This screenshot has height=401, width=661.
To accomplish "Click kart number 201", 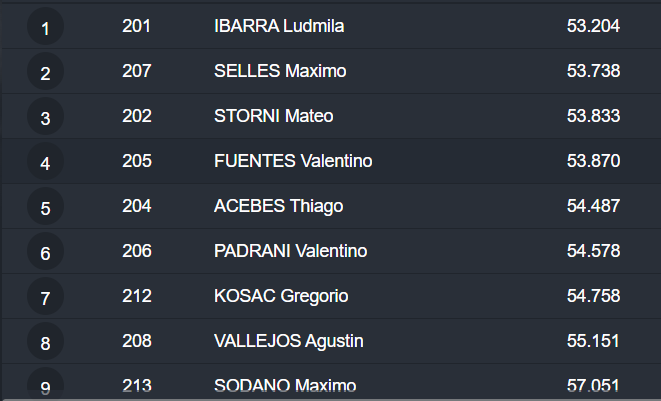I will (136, 26).
